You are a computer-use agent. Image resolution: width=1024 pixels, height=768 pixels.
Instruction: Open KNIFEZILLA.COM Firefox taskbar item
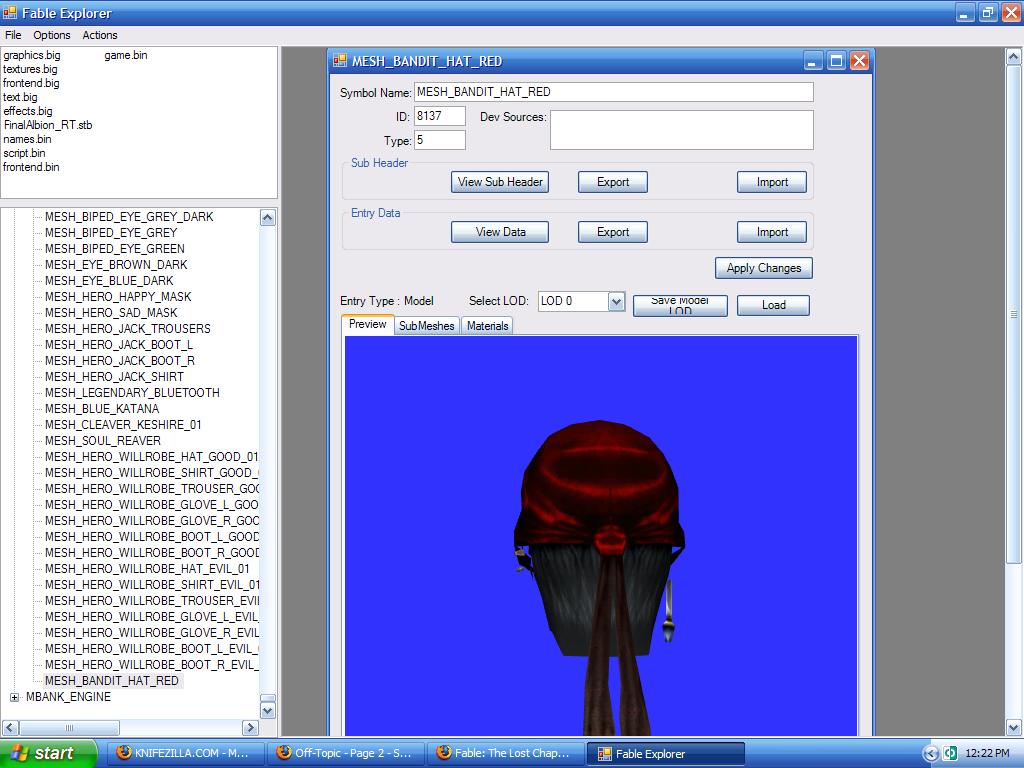pyautogui.click(x=183, y=753)
